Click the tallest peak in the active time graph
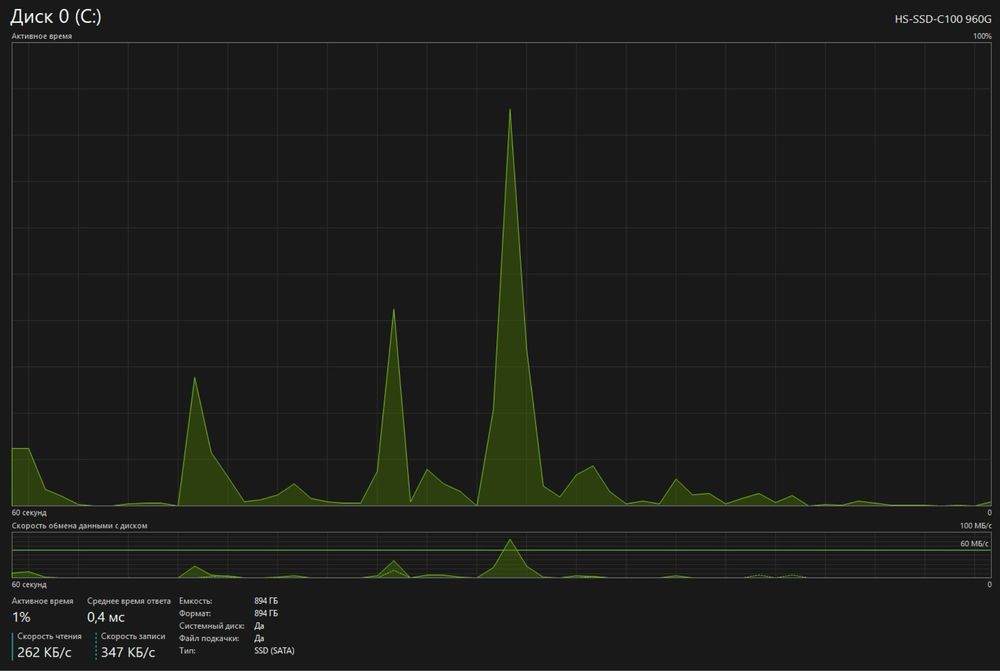This screenshot has width=1000, height=671. (x=510, y=110)
